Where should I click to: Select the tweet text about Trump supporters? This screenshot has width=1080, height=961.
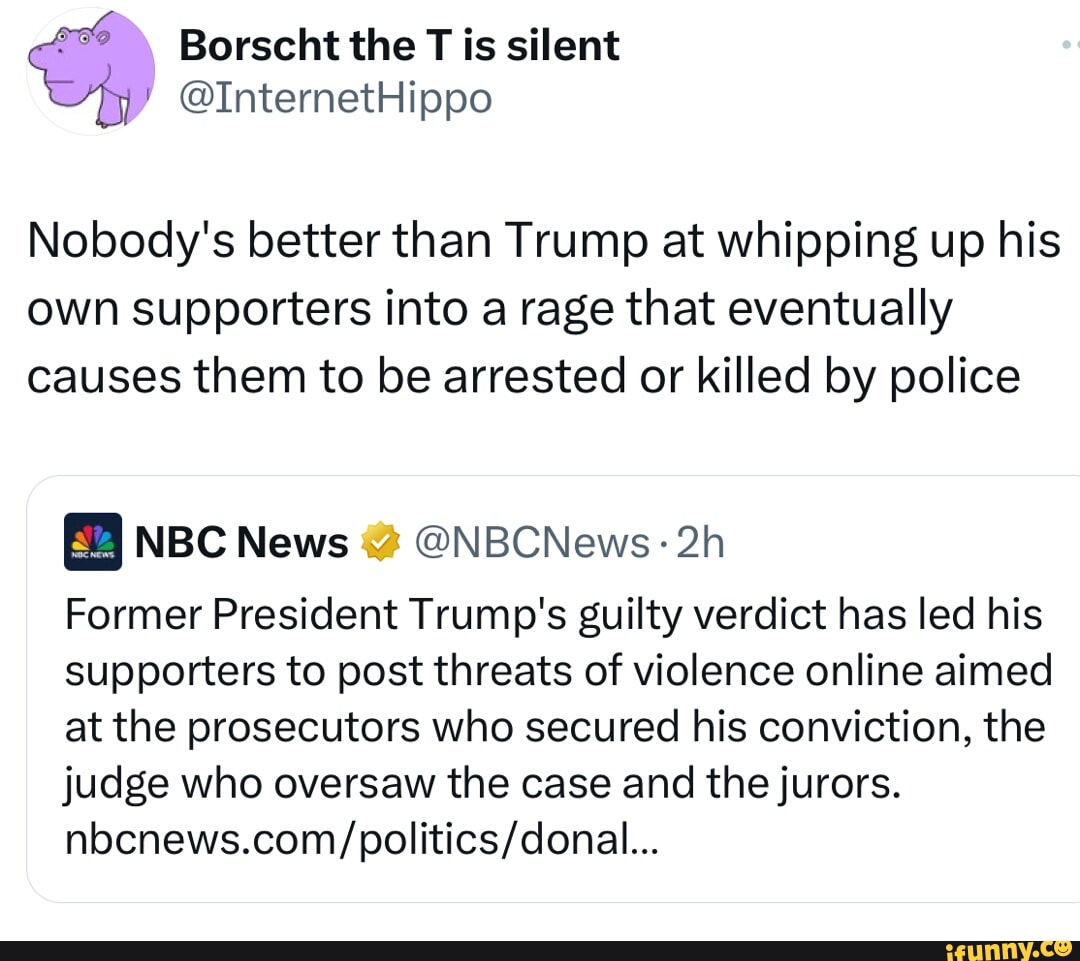[x=540, y=307]
